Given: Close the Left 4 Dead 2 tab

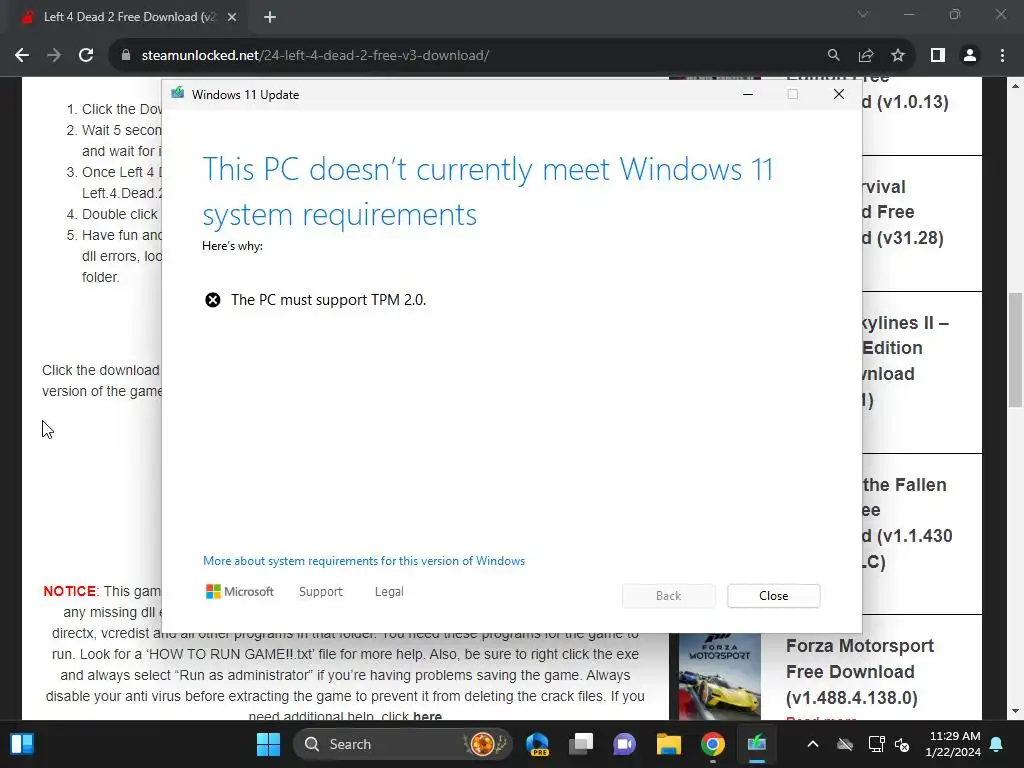Looking at the screenshot, I should (x=232, y=18).
